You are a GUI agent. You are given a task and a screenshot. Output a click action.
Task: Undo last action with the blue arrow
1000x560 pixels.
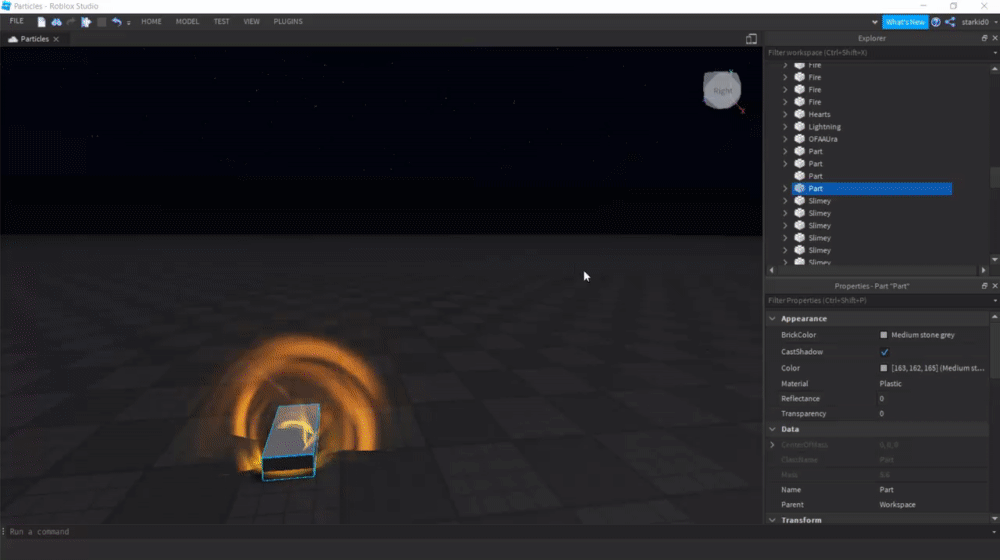pyautogui.click(x=117, y=22)
